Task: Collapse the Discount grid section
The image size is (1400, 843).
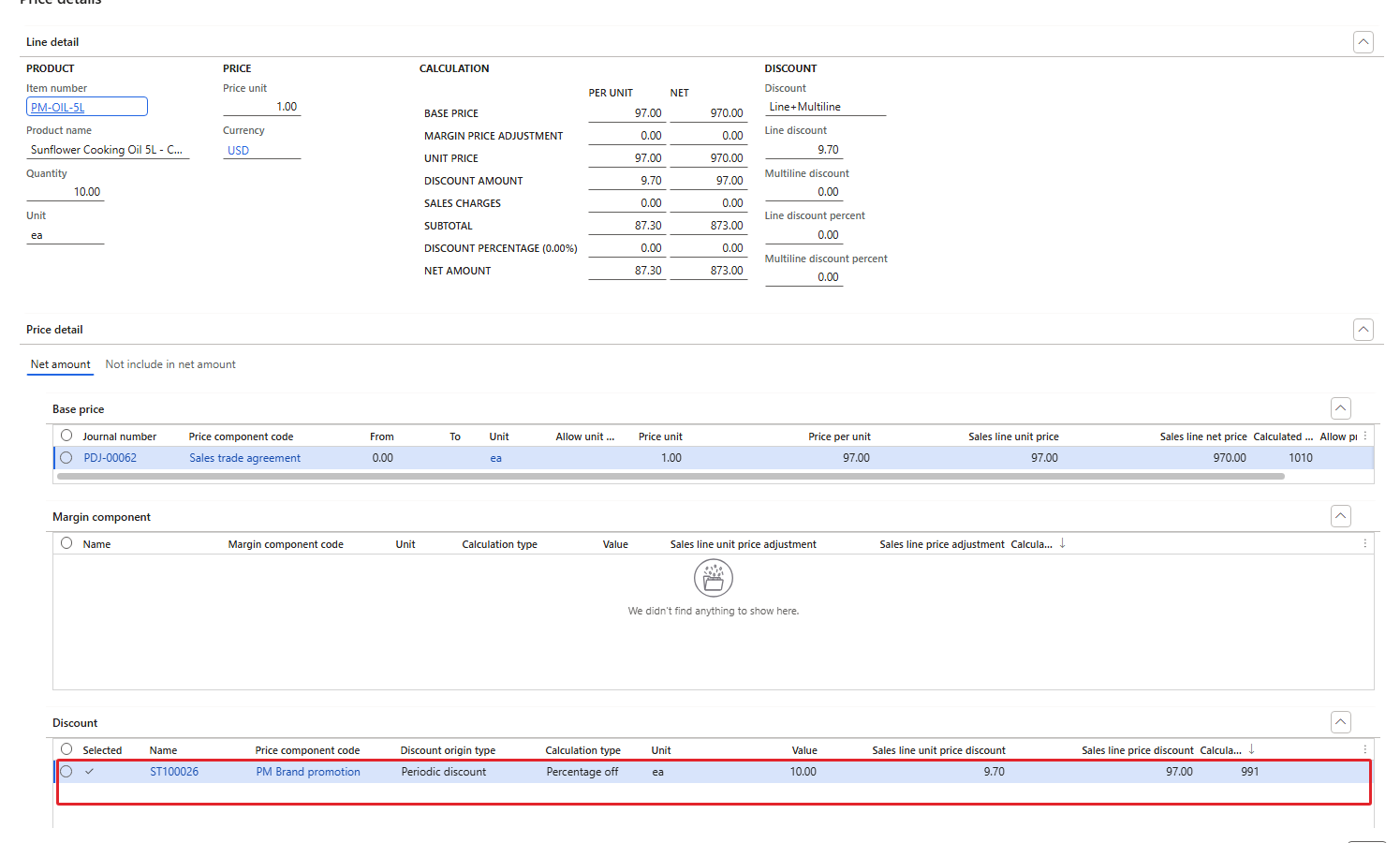Action: [x=1341, y=722]
